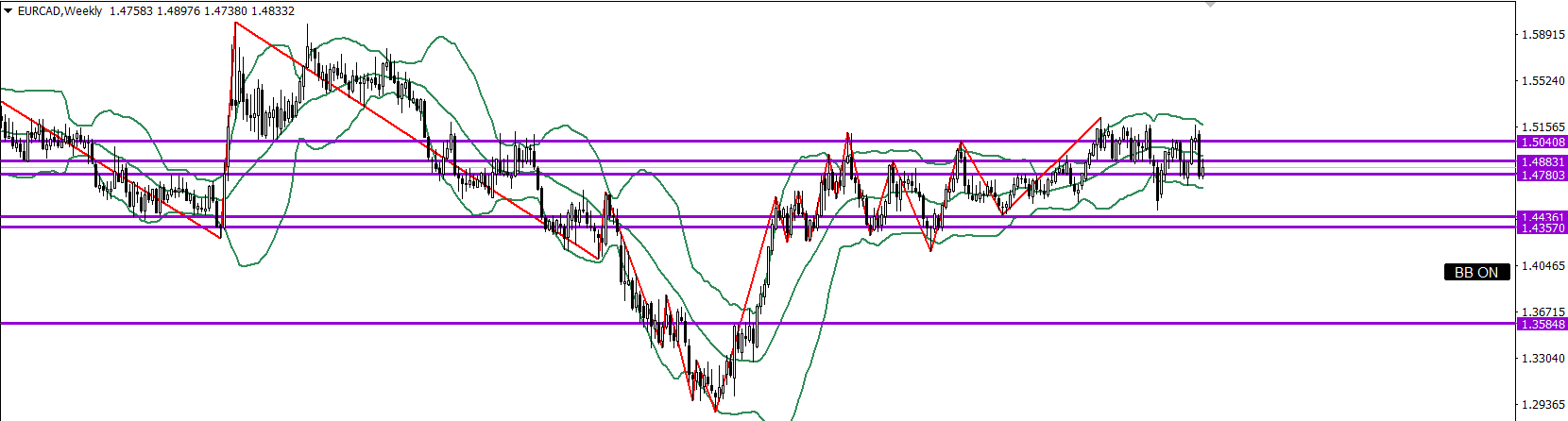Screen dimensions: 1568x421
Task: Click the 1.47803 purple level tag
Action: pyautogui.click(x=1542, y=175)
